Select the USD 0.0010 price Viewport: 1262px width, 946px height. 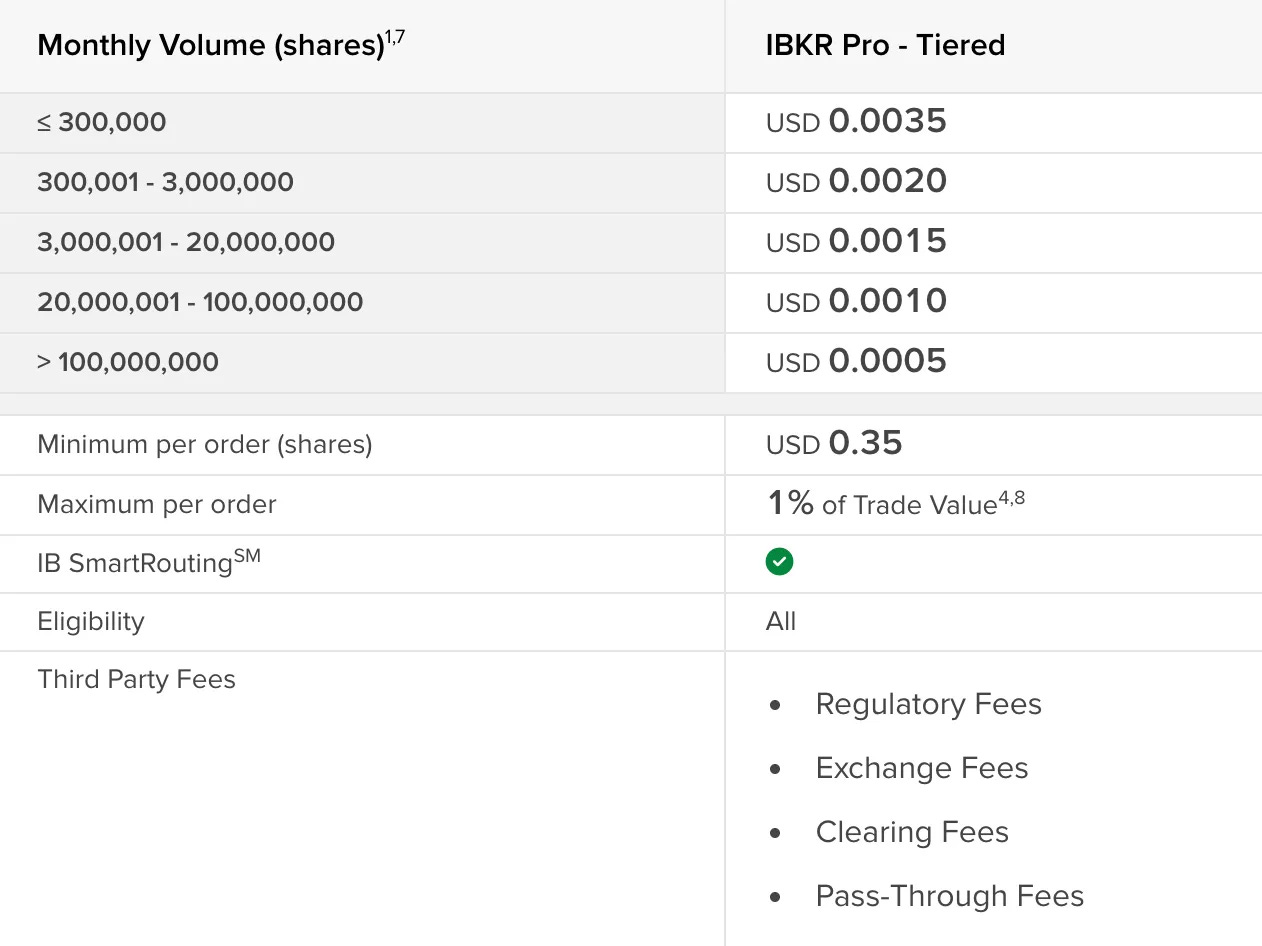(x=856, y=302)
